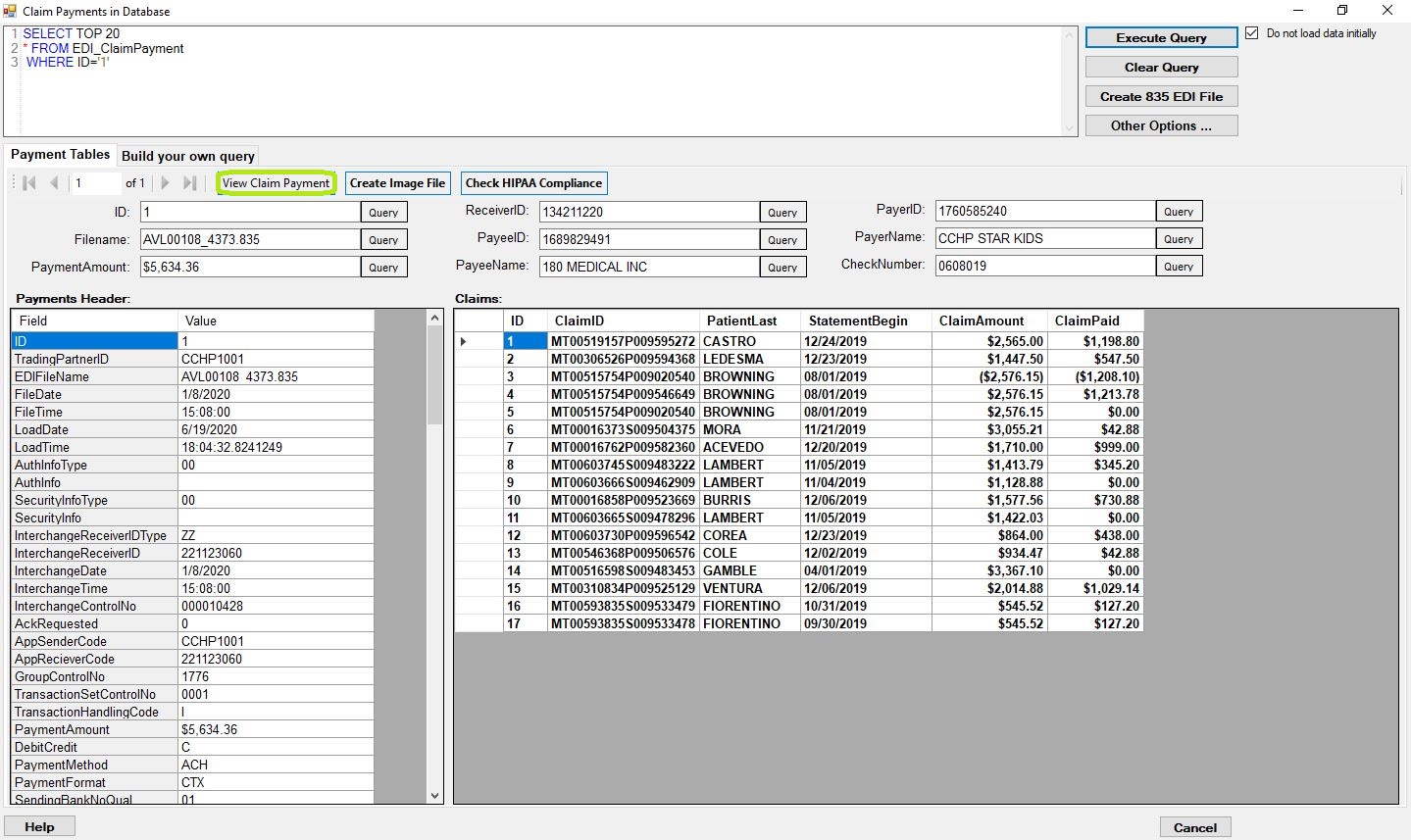Click the CheckNumber input field

click(x=1045, y=266)
